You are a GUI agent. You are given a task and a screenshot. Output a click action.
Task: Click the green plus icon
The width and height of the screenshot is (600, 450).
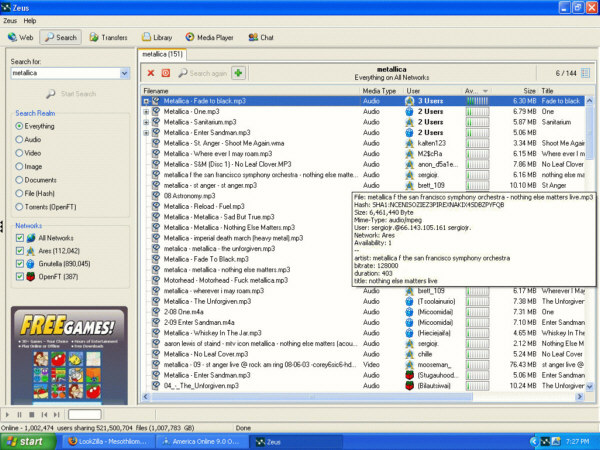click(238, 73)
